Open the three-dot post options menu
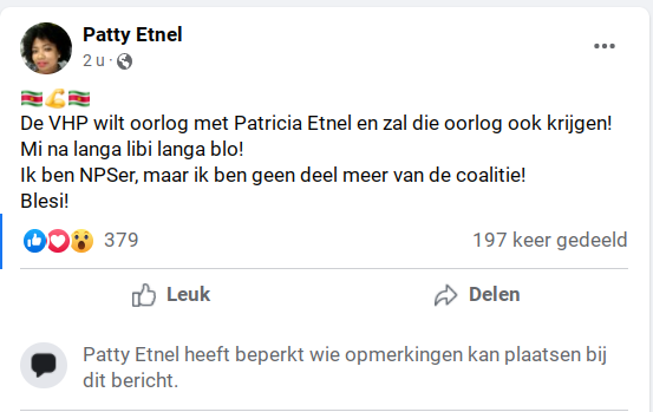The height and width of the screenshot is (412, 653). pos(604,46)
